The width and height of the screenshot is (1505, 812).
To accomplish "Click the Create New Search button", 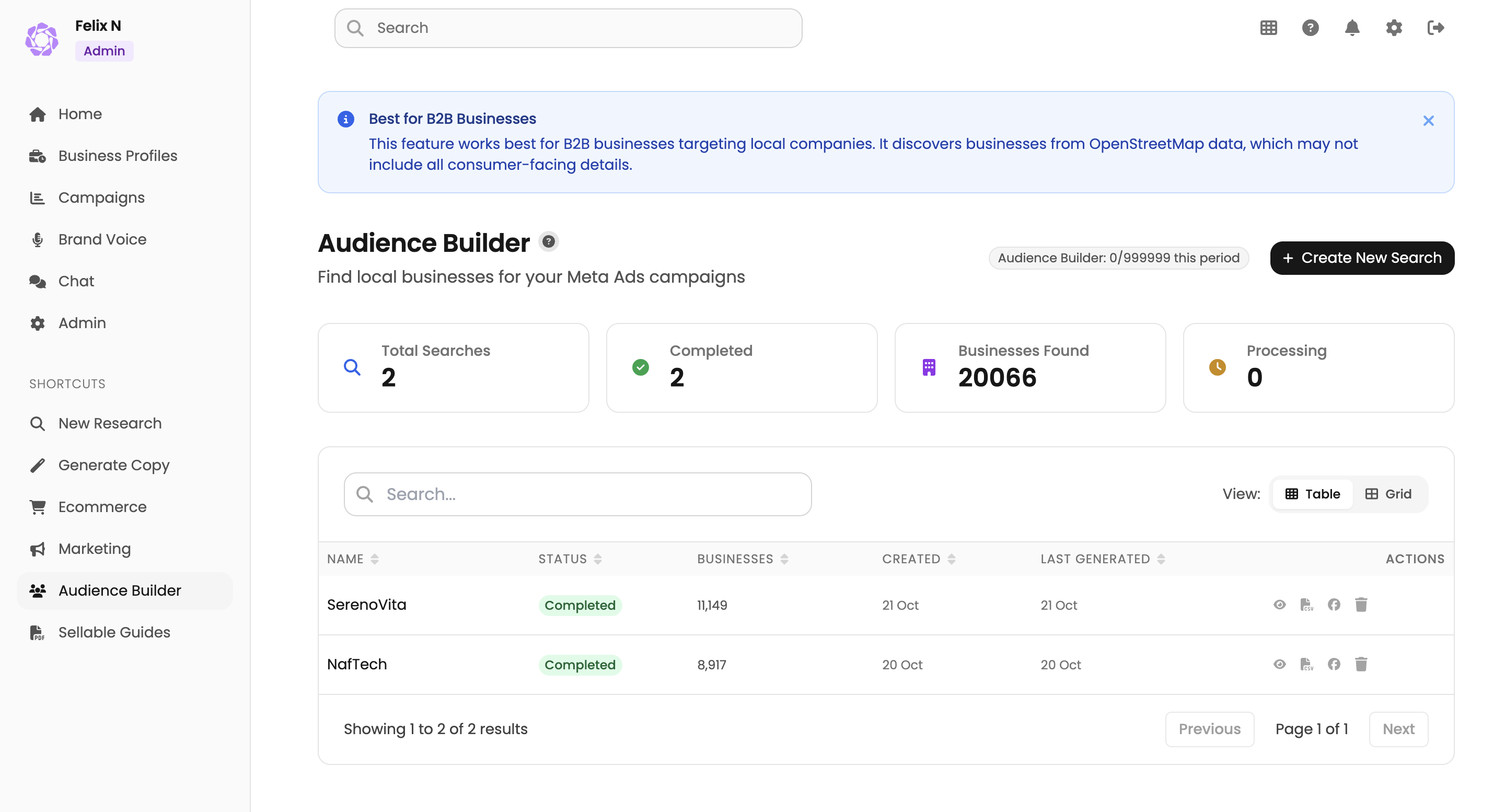I will 1361,258.
